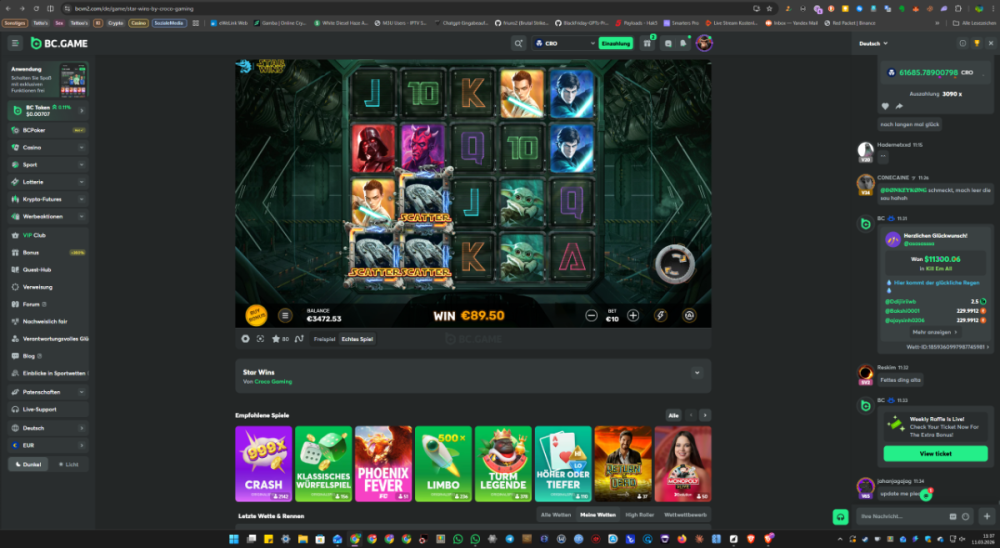Select the Alle Wetten tab

tap(555, 515)
